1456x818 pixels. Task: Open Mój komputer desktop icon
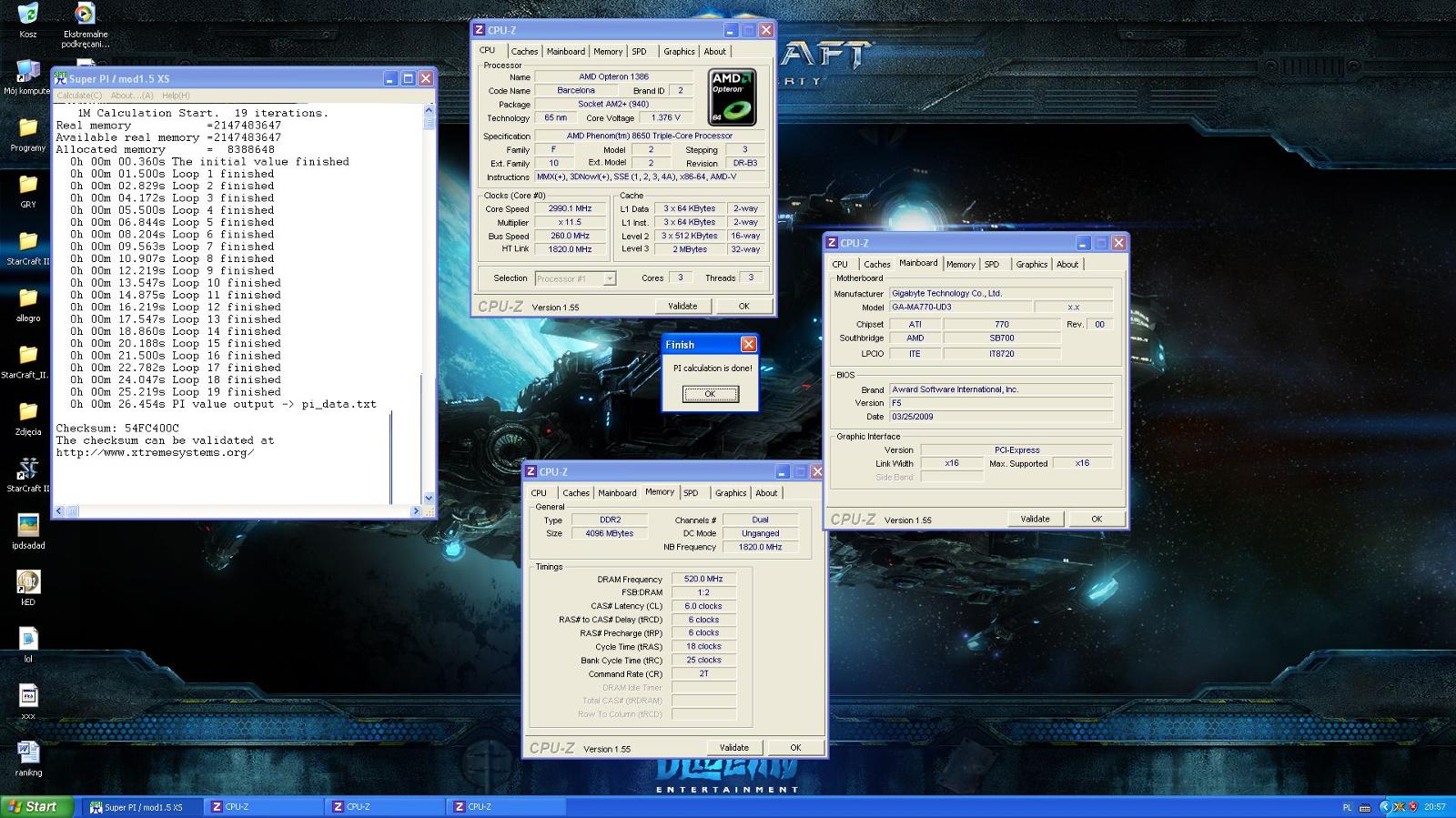click(x=28, y=71)
